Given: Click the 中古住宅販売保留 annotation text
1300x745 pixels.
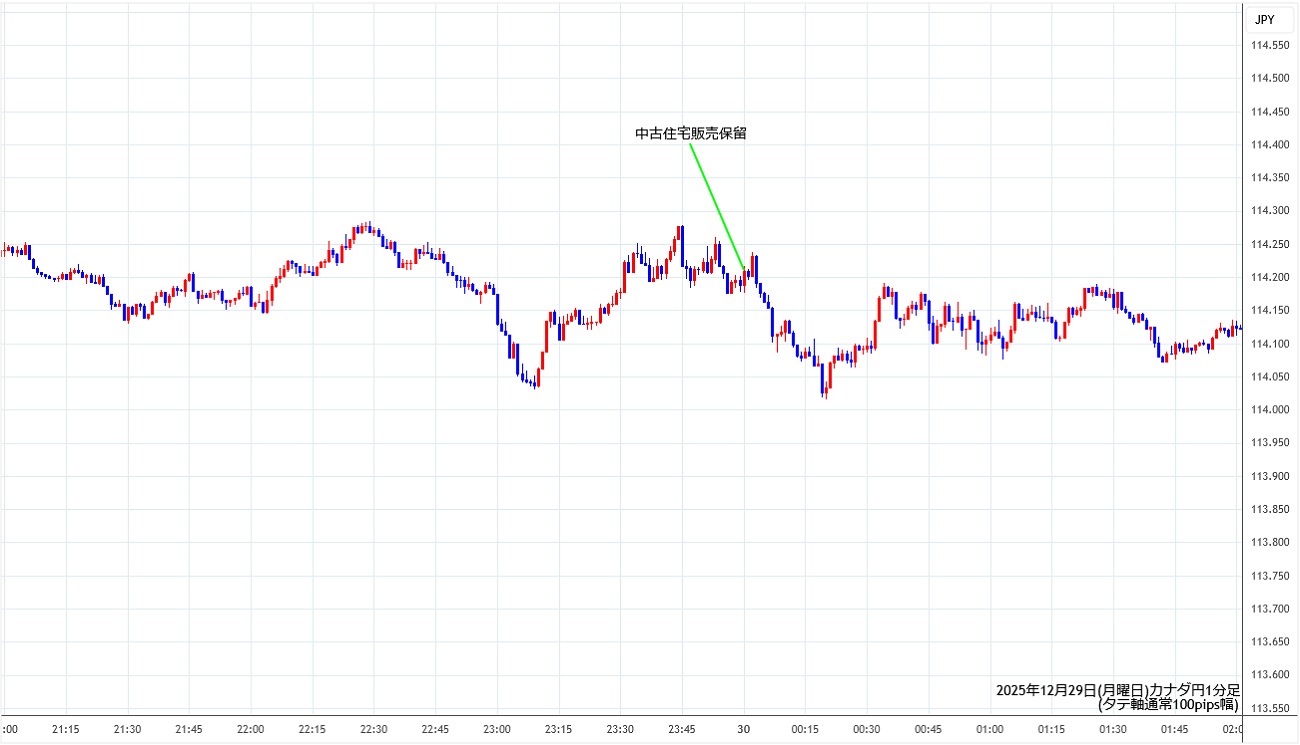Looking at the screenshot, I should point(690,133).
